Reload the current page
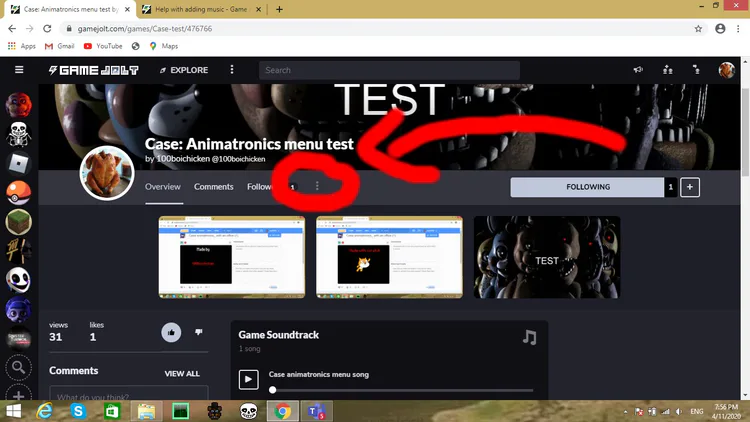 47,29
